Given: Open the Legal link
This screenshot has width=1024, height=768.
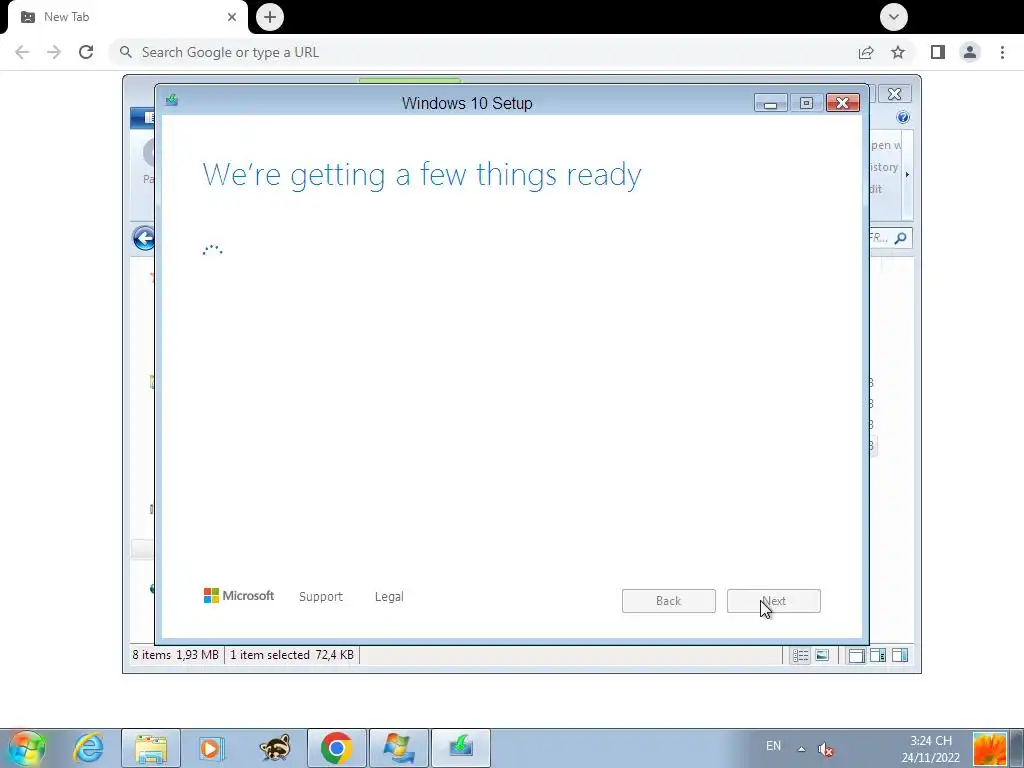Looking at the screenshot, I should tap(389, 596).
